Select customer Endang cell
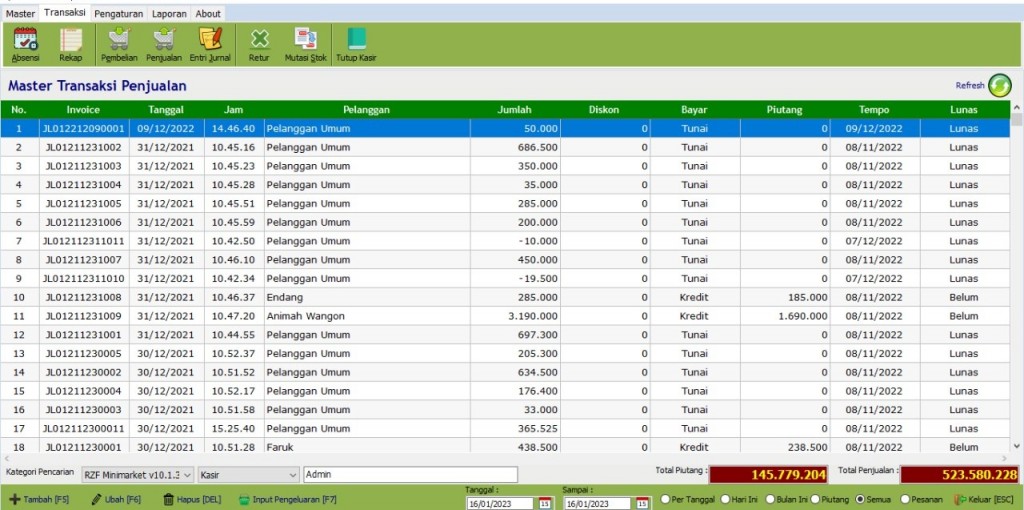 pos(366,297)
